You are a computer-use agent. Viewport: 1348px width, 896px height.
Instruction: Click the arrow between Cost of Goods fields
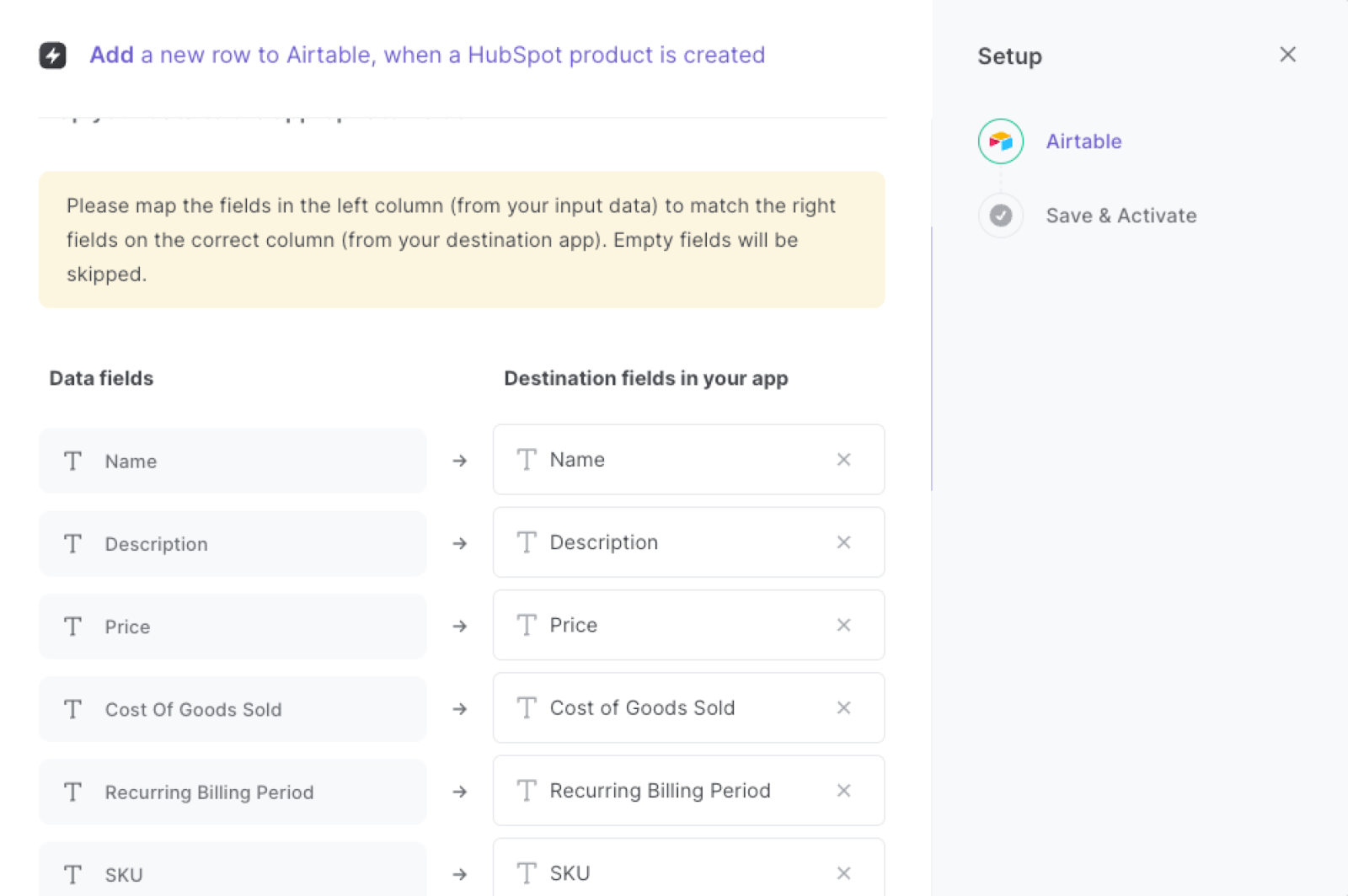pyautogui.click(x=459, y=709)
